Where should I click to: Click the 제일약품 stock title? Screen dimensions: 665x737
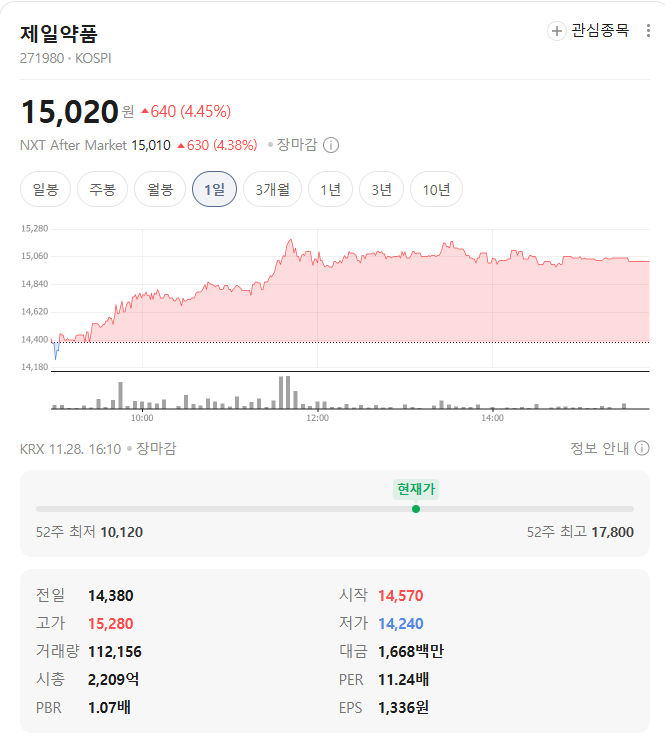coord(59,33)
